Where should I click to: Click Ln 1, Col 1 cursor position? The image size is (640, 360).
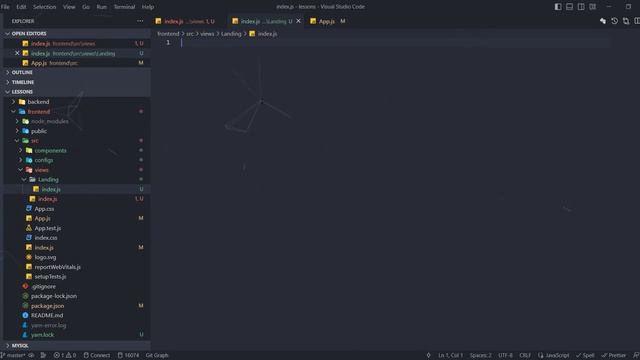click(451, 355)
